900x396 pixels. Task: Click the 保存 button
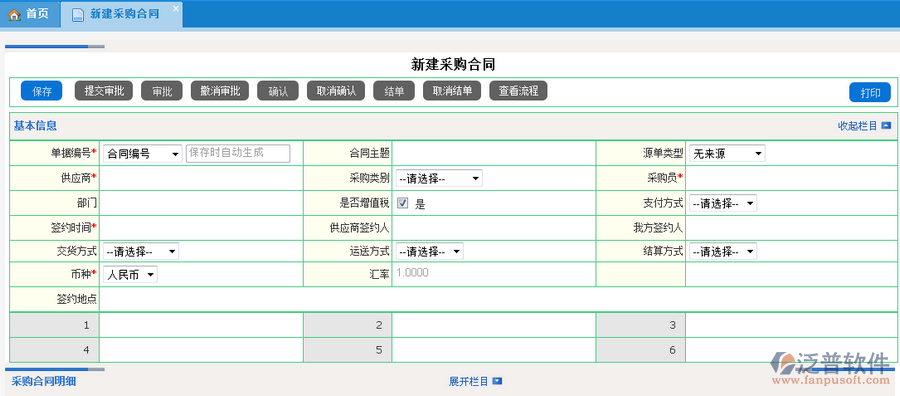(41, 91)
